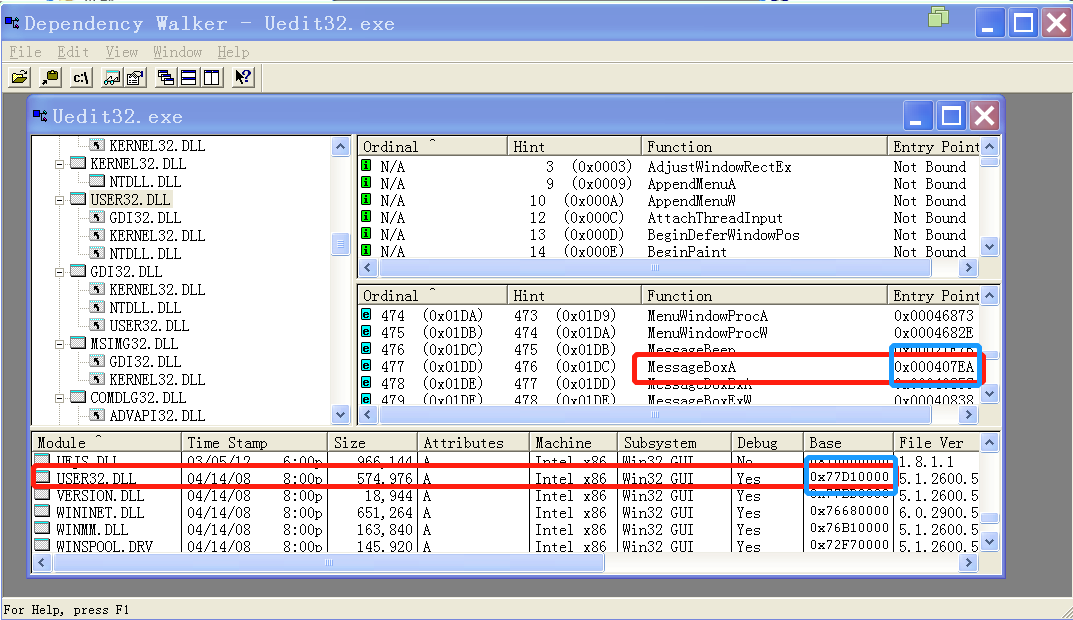Screen dimensions: 1073x620
Task: Click the Open file toolbar icon
Action: [20, 78]
